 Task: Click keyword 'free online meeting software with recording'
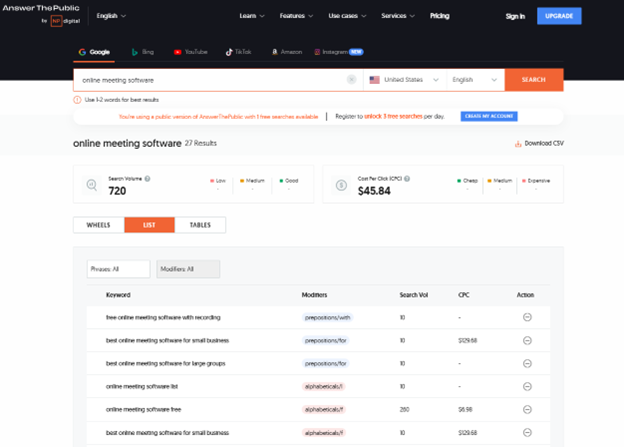163,318
